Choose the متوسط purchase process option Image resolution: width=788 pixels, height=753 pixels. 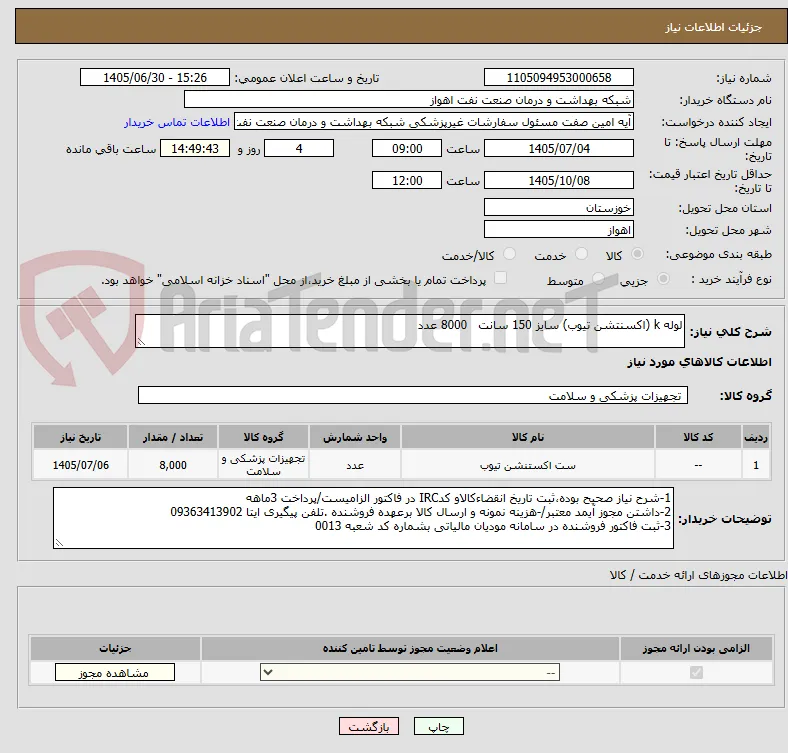pyautogui.click(x=598, y=278)
